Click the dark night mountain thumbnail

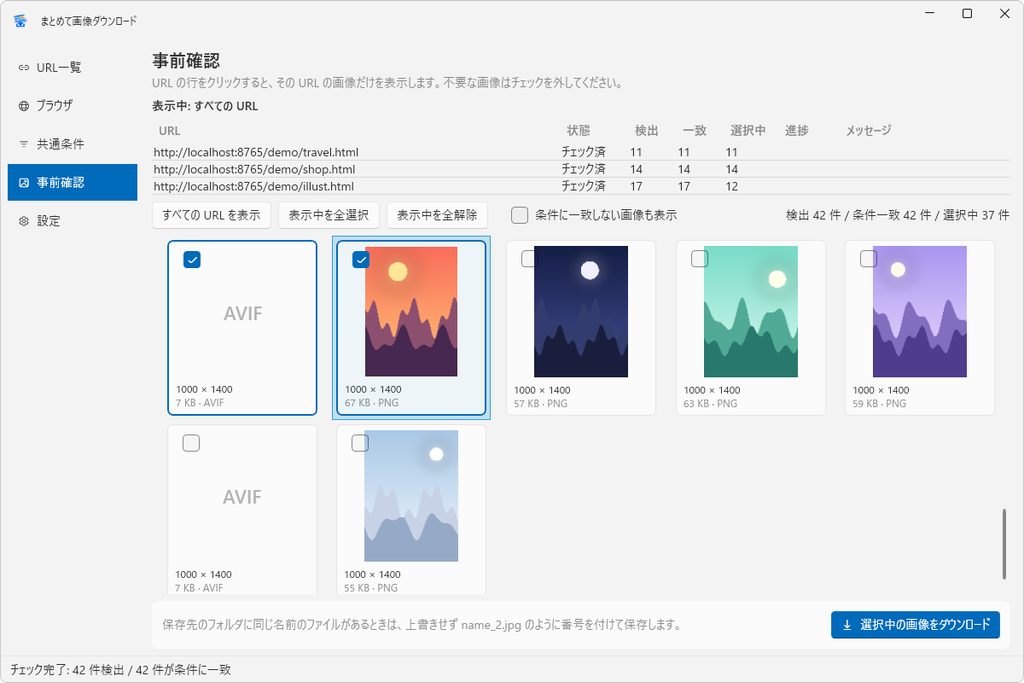[581, 311]
